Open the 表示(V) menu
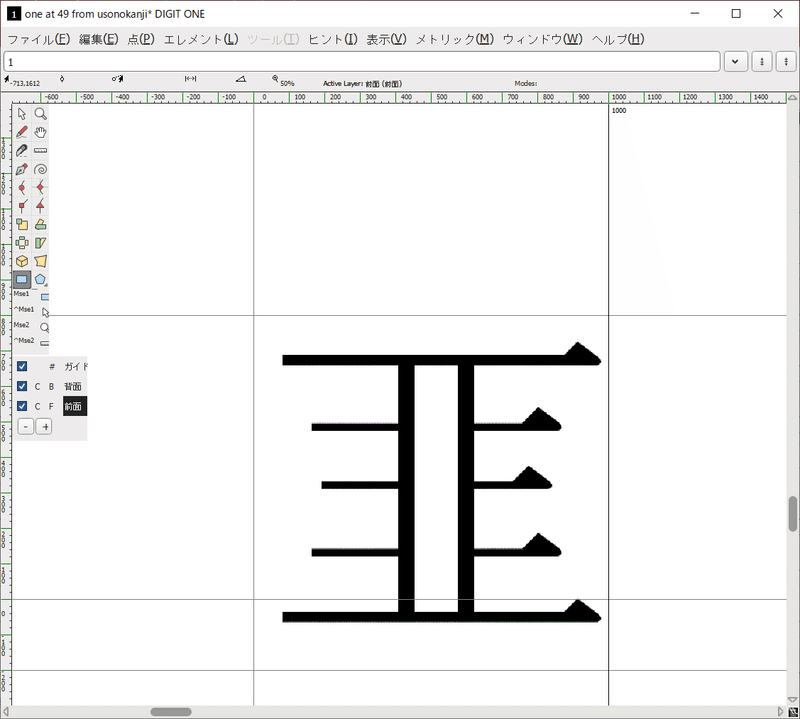This screenshot has height=719, width=800. point(386,39)
